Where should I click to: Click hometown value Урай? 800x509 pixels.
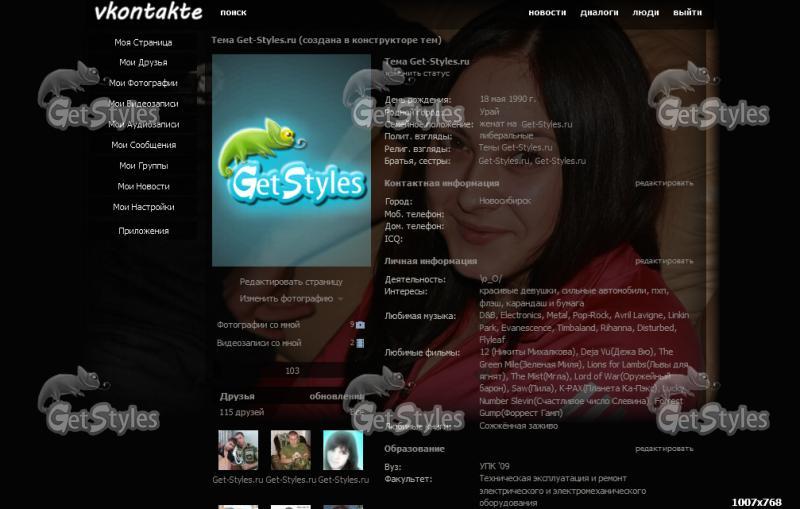pos(489,111)
